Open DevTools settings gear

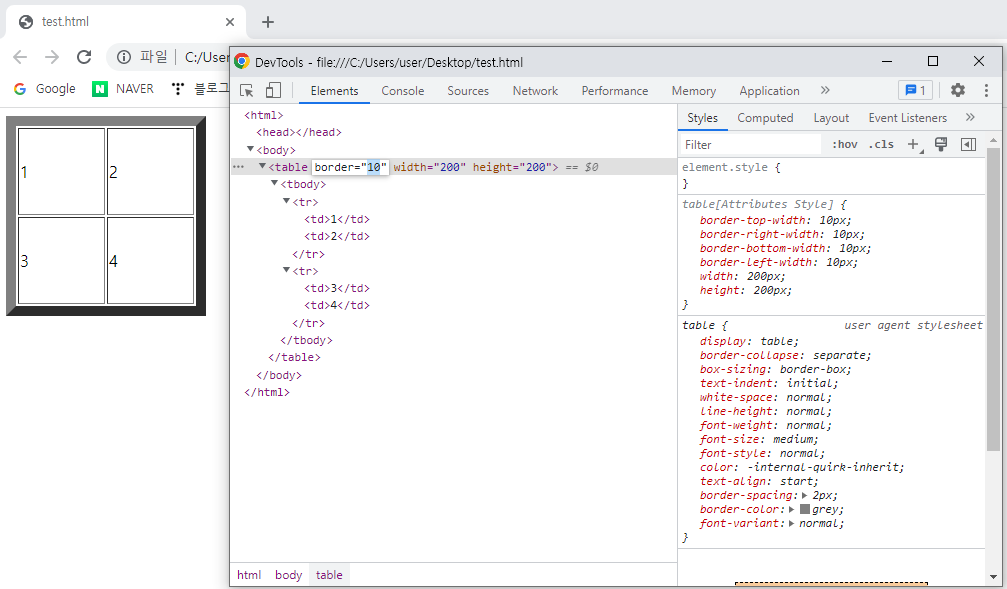[x=958, y=90]
